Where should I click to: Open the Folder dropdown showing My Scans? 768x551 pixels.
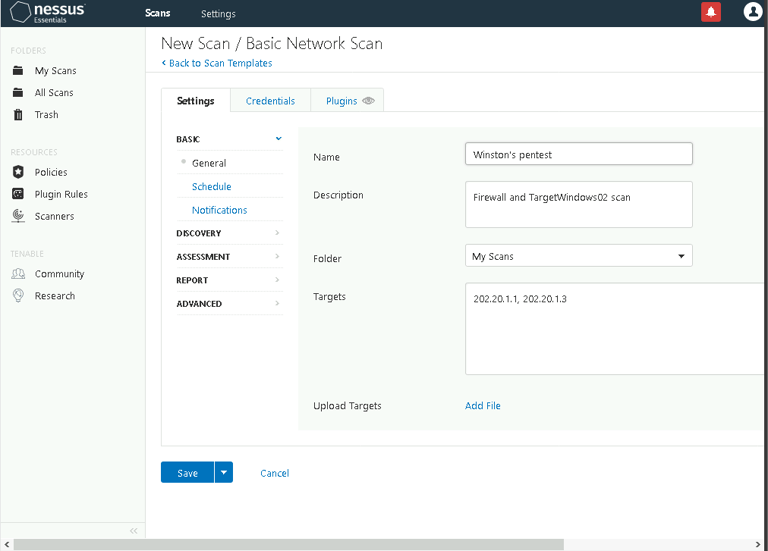coord(578,256)
